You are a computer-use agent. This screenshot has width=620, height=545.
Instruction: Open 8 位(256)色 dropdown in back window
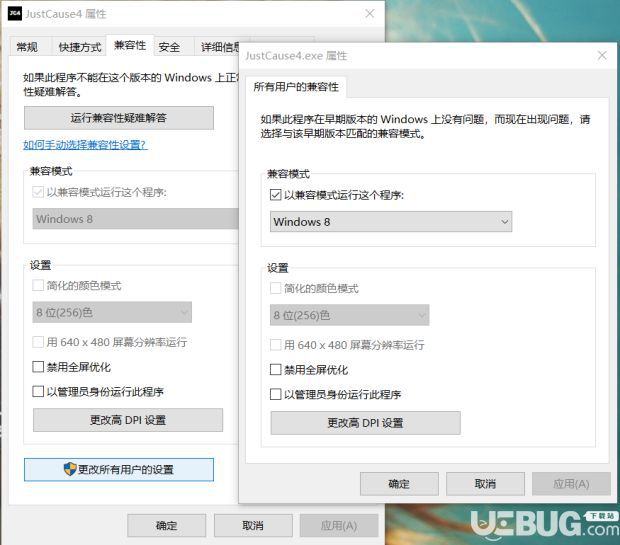[x=112, y=312]
